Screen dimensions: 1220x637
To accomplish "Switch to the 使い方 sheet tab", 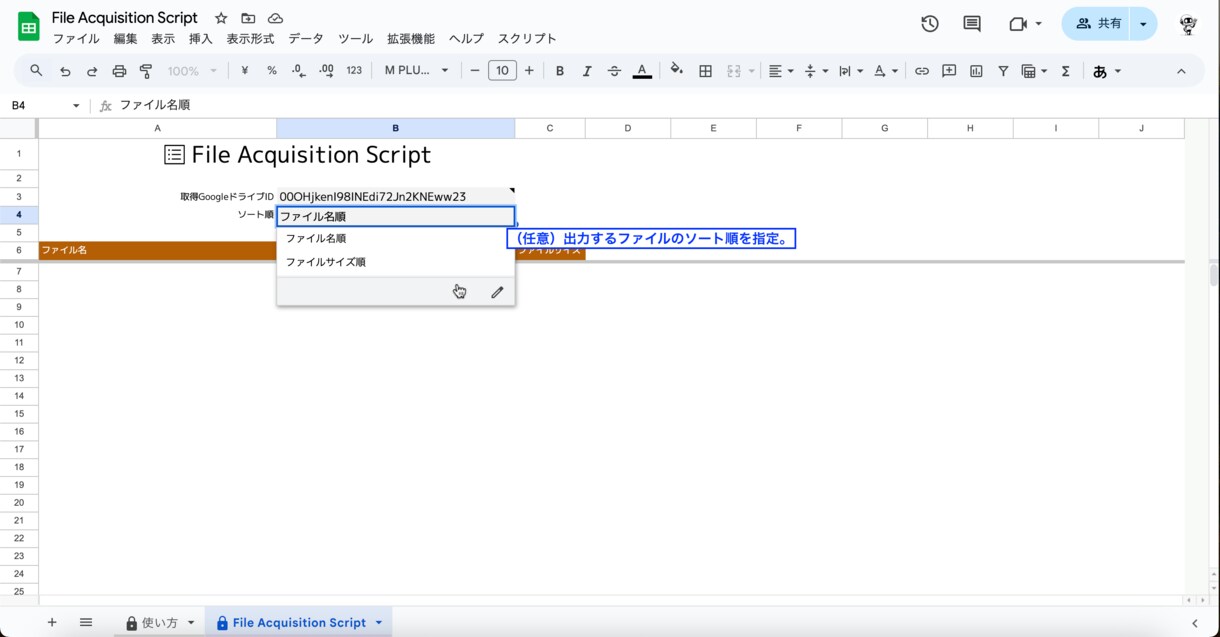I will pos(160,622).
